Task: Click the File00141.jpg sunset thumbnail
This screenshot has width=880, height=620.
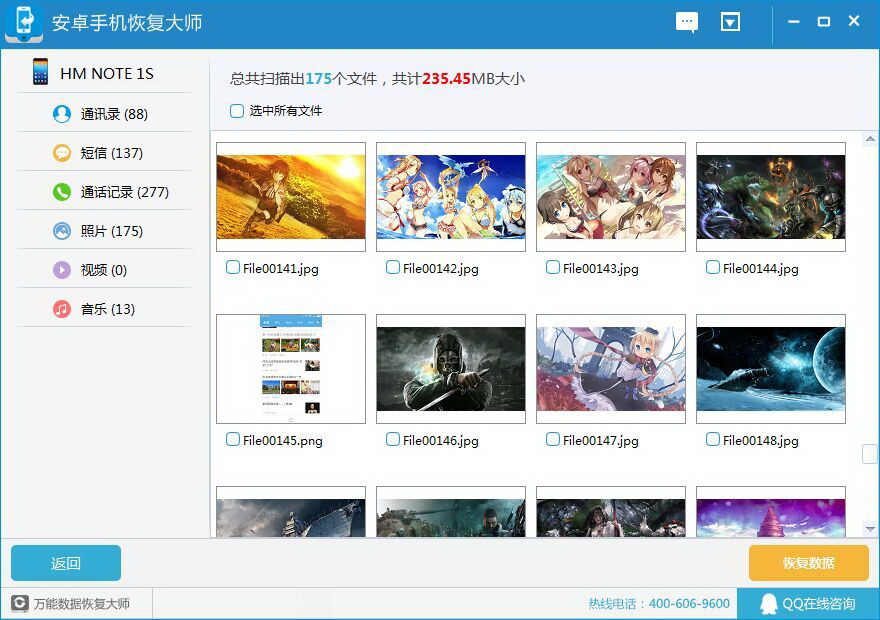Action: coord(291,197)
